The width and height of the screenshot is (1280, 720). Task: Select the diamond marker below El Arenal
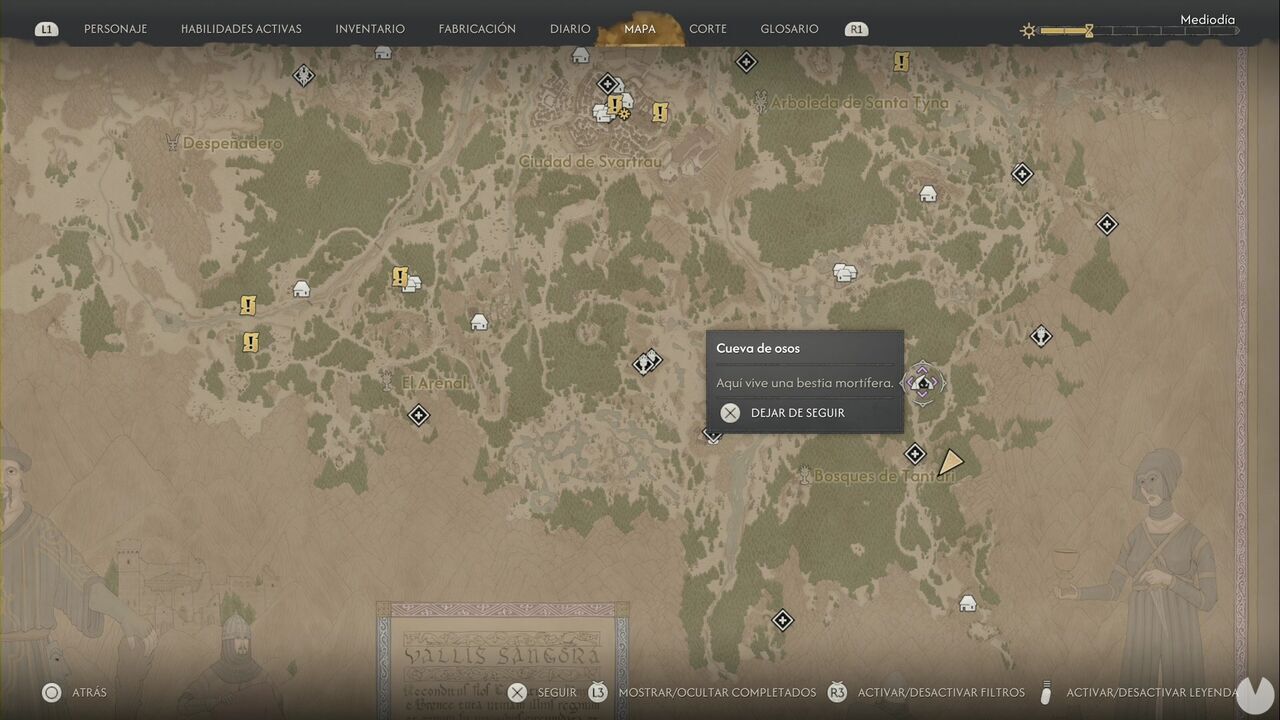pos(419,414)
